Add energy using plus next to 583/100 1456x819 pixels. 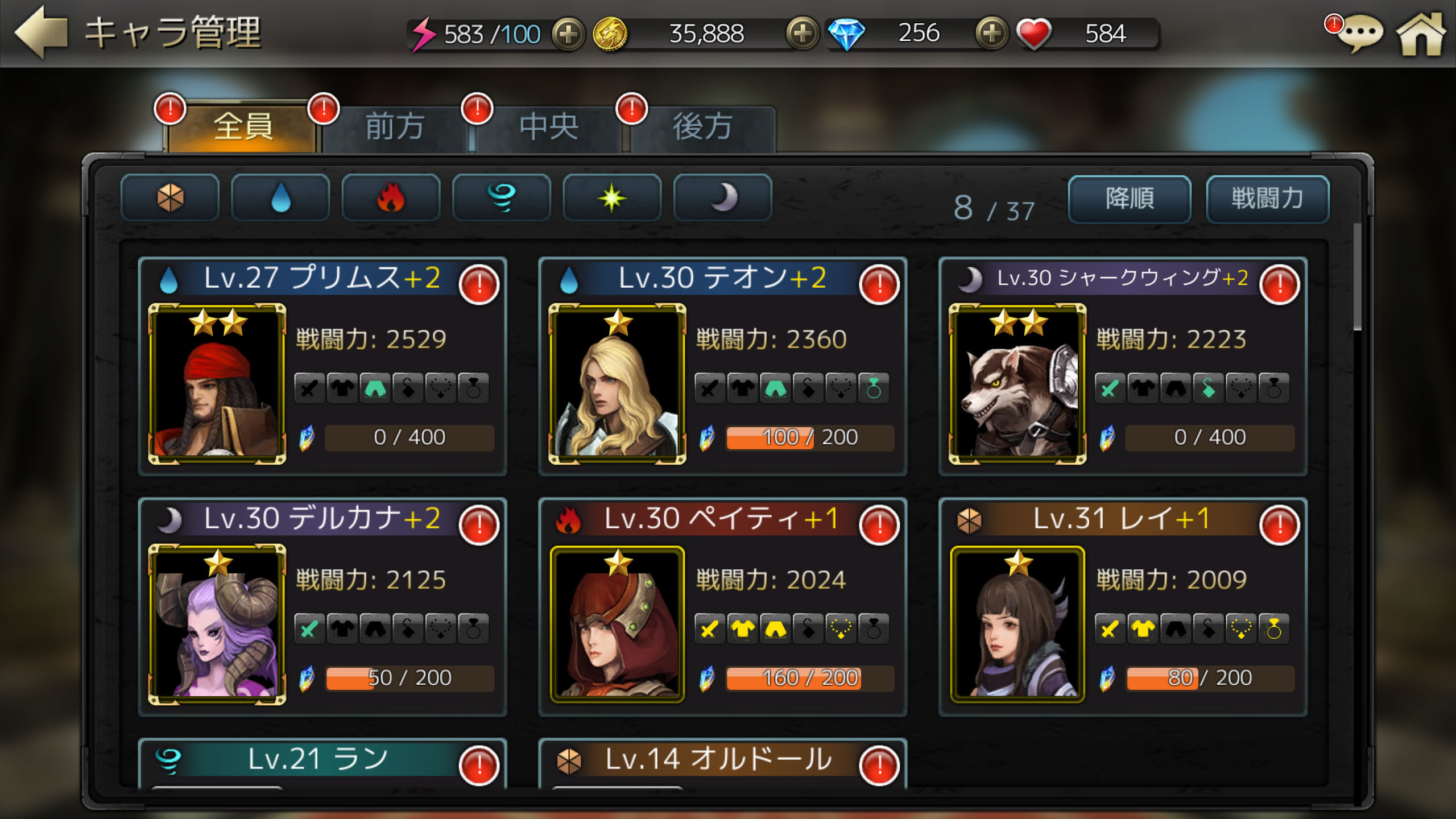tap(568, 34)
